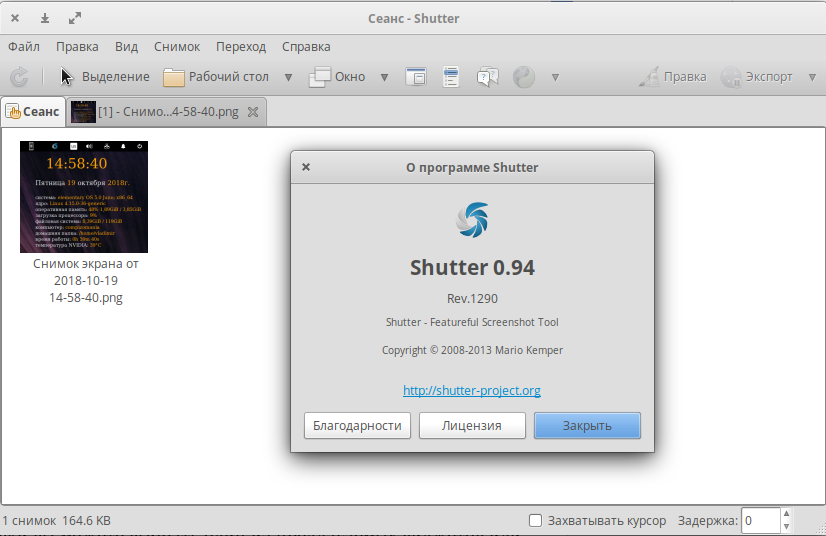Open the http://shutter-project.org link

click(472, 391)
